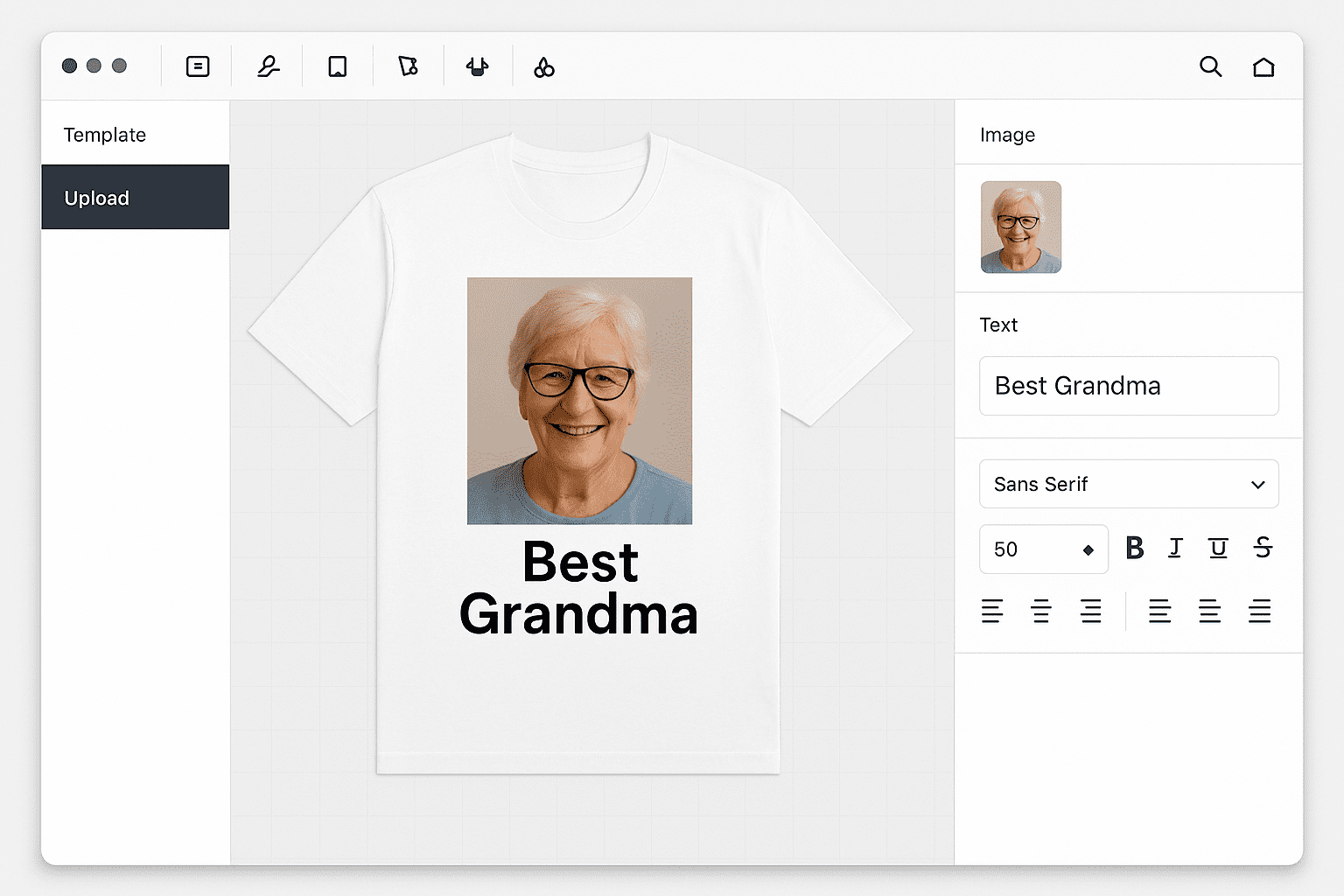
Task: Go to home via house icon
Action: pyautogui.click(x=1263, y=67)
